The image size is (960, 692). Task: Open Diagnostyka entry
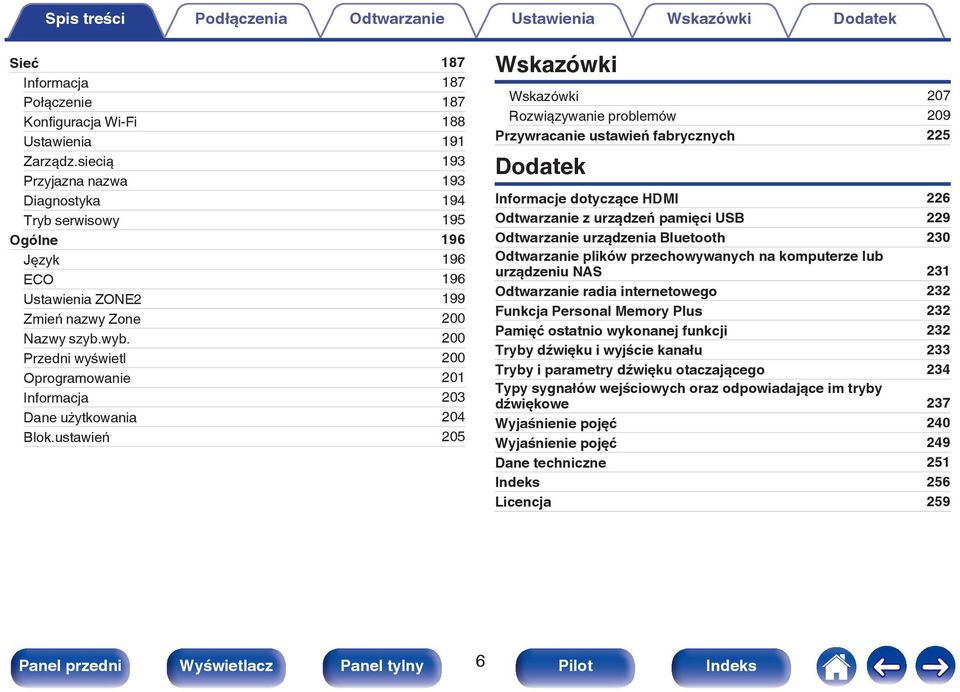pos(244,200)
